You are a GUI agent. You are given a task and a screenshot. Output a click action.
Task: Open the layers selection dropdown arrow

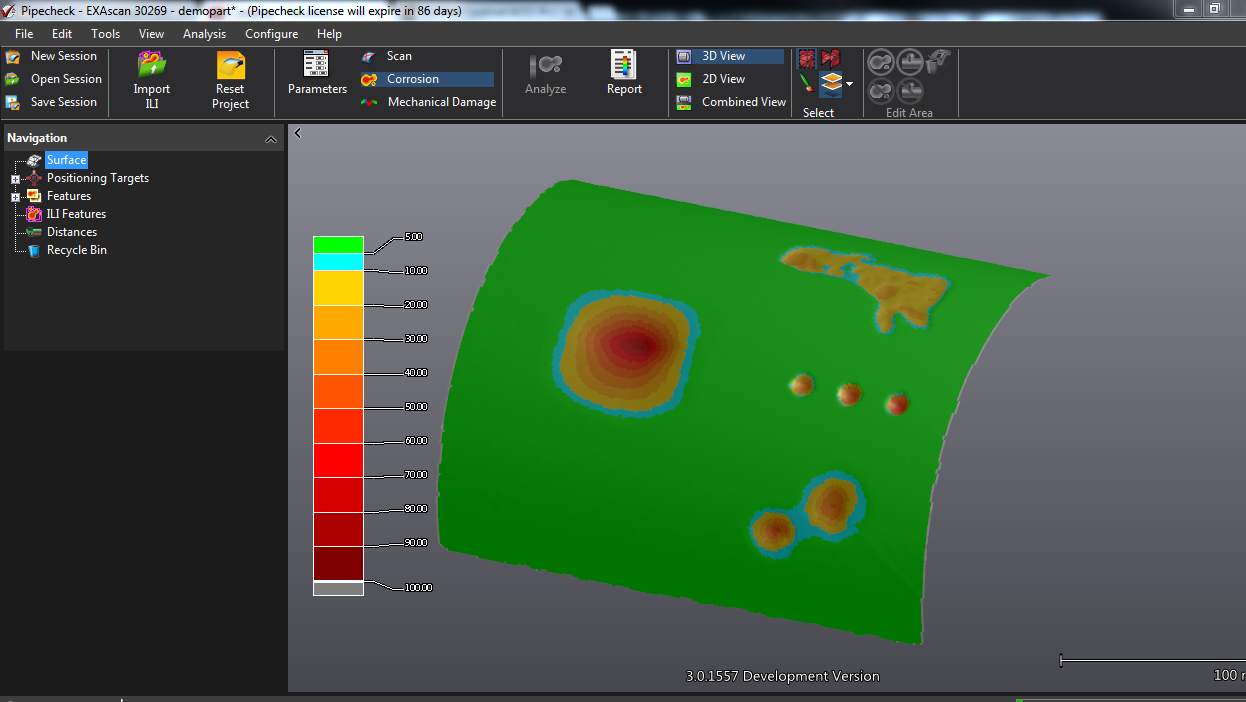click(x=849, y=84)
